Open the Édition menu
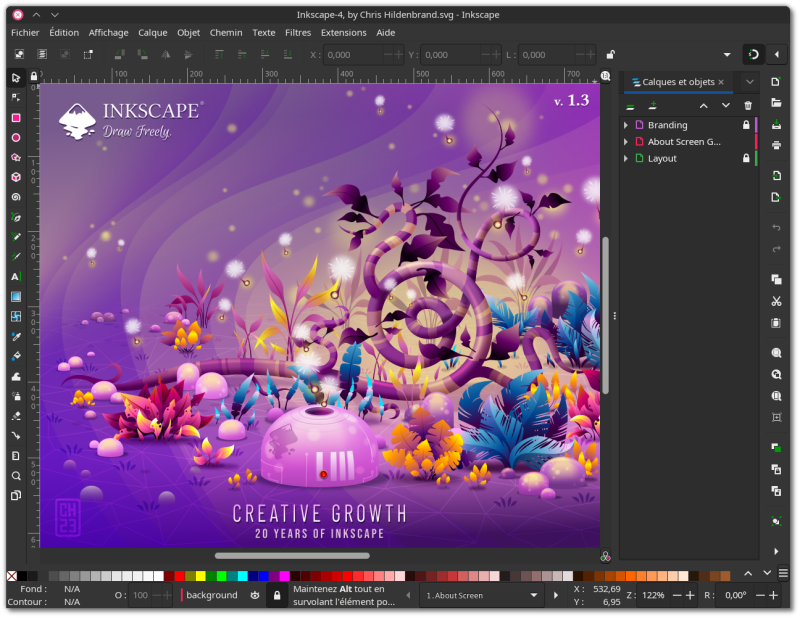The image size is (800, 618). (x=64, y=33)
